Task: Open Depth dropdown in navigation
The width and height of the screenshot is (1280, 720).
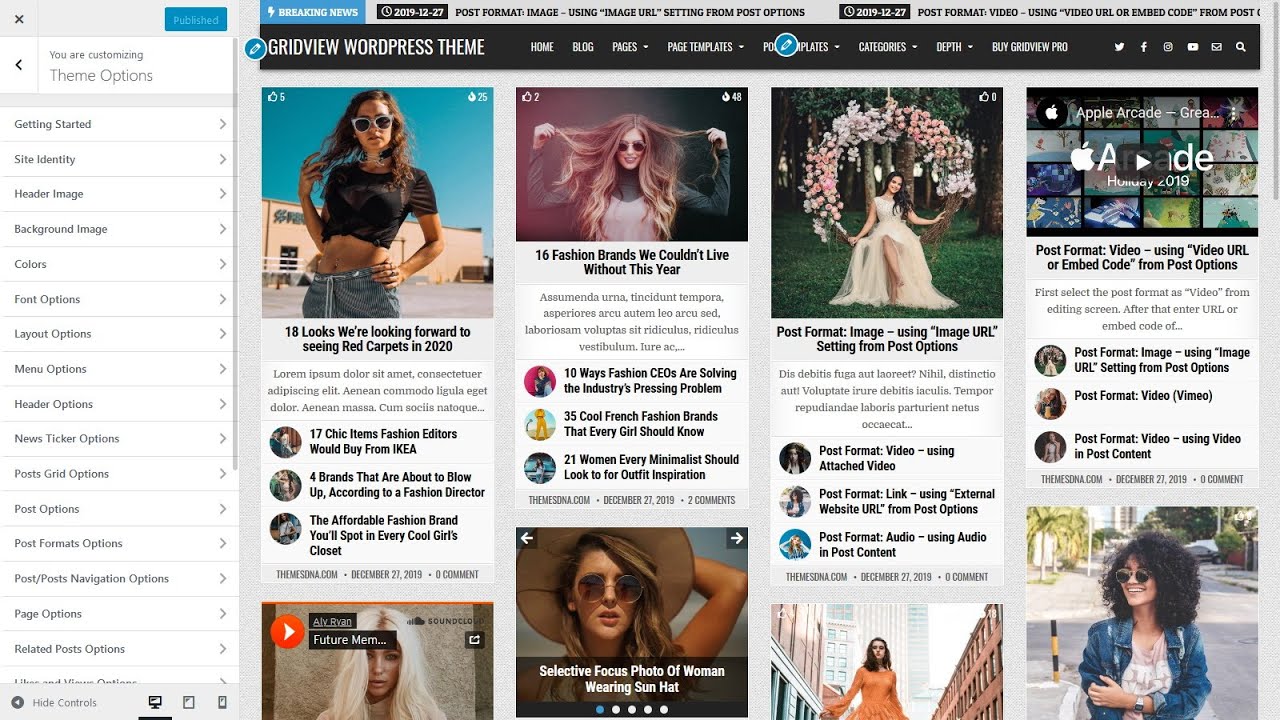Action: [954, 47]
